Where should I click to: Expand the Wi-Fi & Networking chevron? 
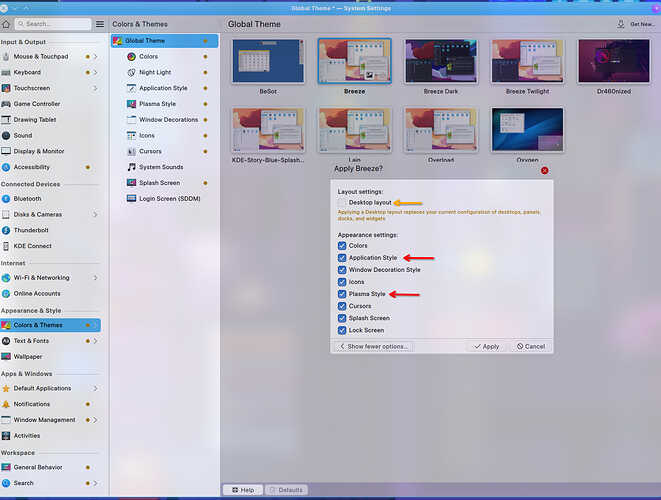pyautogui.click(x=96, y=278)
